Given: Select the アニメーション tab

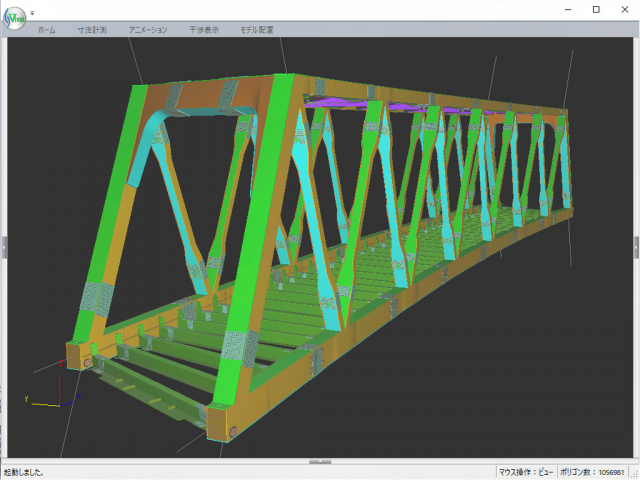Looking at the screenshot, I should click(148, 31).
